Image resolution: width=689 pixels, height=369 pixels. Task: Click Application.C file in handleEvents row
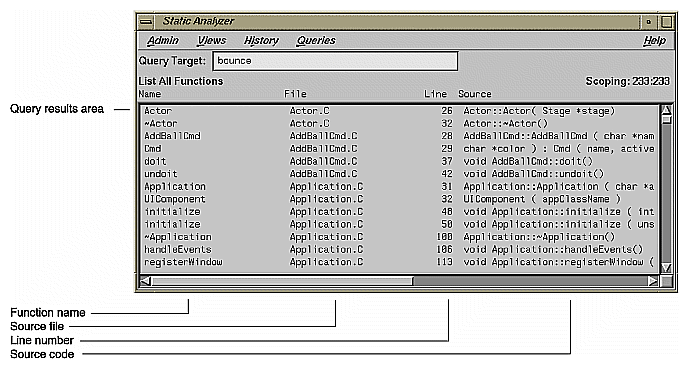click(326, 250)
